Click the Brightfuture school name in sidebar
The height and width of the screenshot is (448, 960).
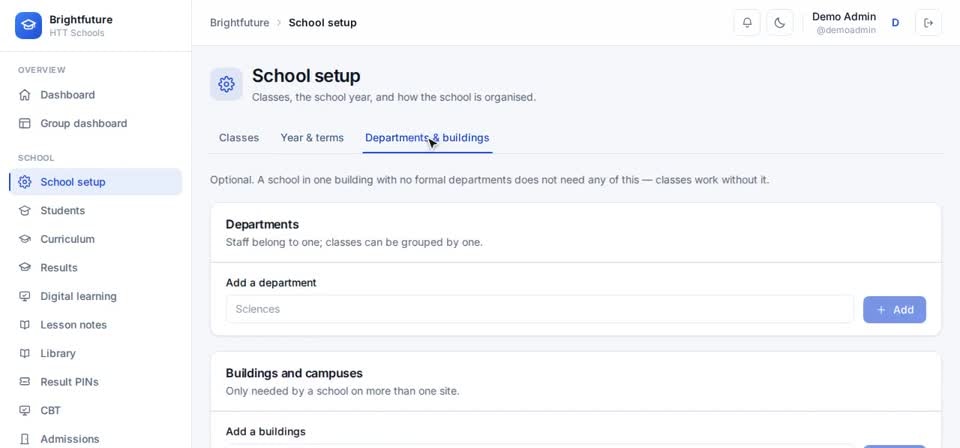pyautogui.click(x=81, y=20)
